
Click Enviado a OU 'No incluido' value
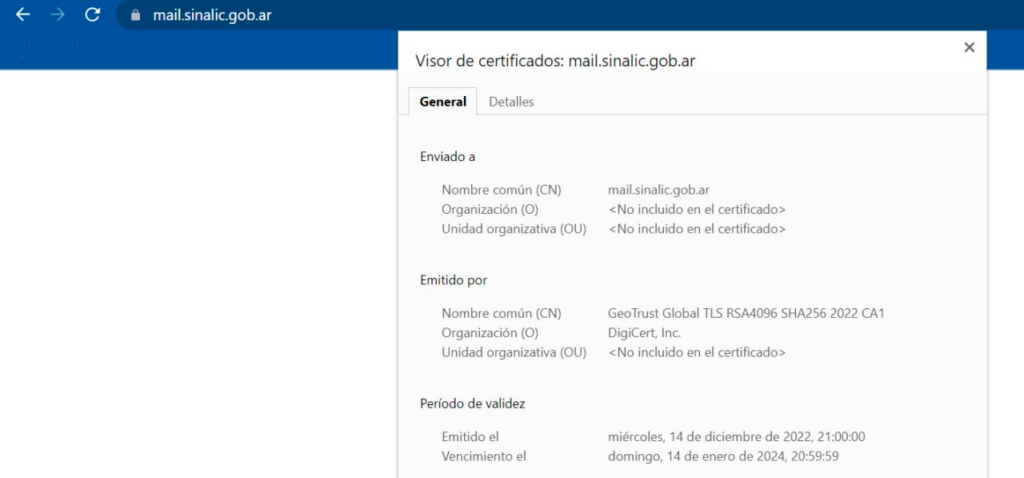(697, 229)
